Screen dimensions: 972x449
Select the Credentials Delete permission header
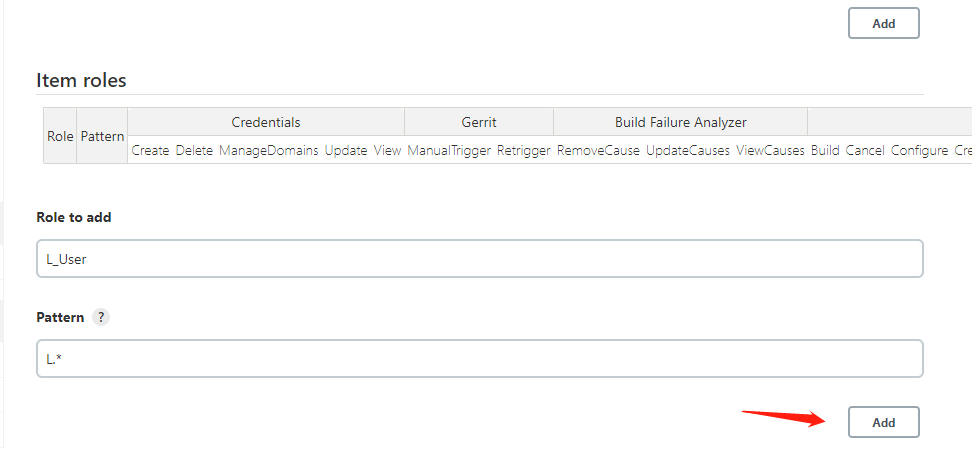coord(194,150)
